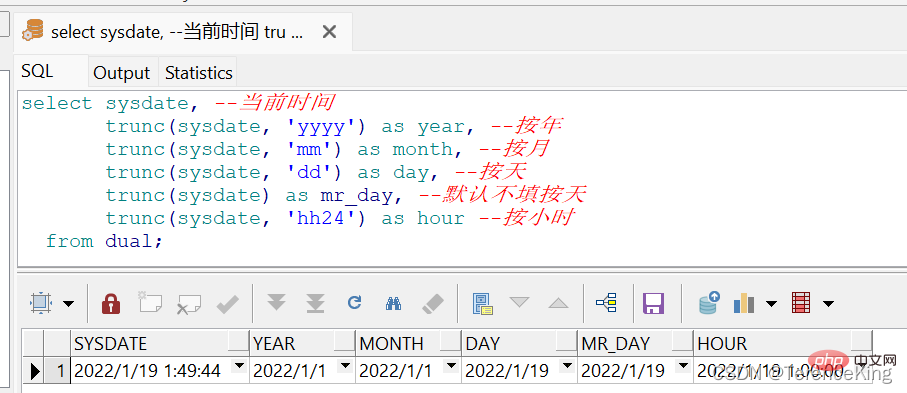Image resolution: width=907 pixels, height=393 pixels.
Task: Close the select sysdate query tab
Action: click(x=329, y=32)
